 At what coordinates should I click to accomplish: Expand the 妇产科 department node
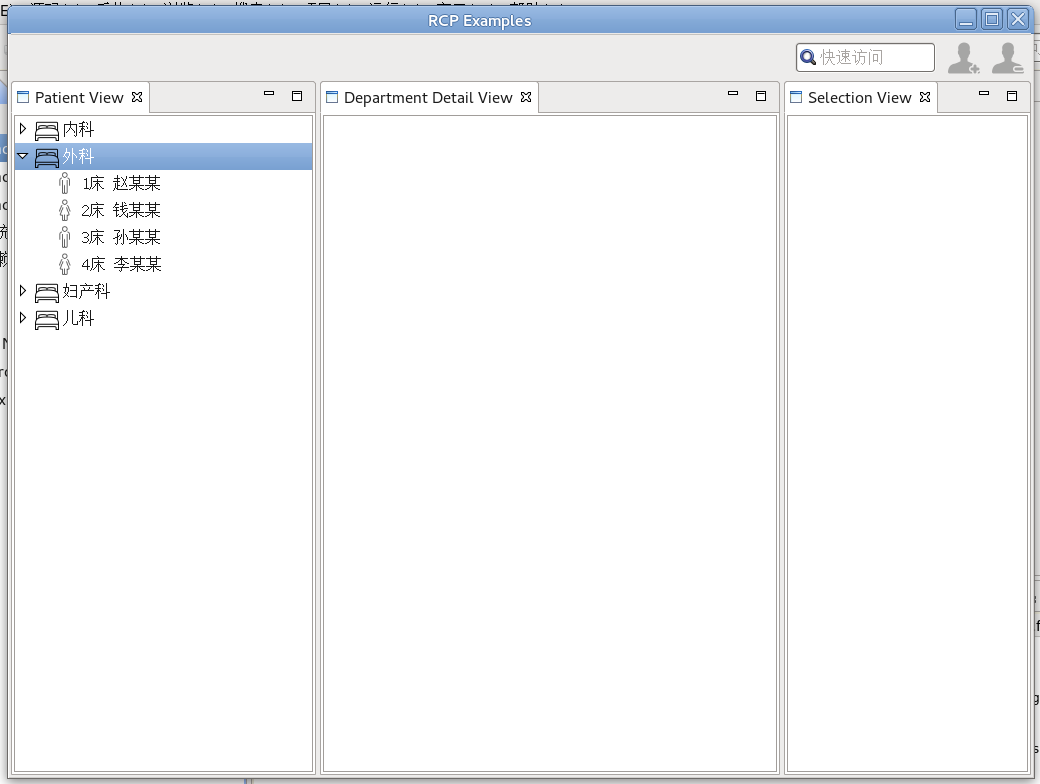pos(23,291)
